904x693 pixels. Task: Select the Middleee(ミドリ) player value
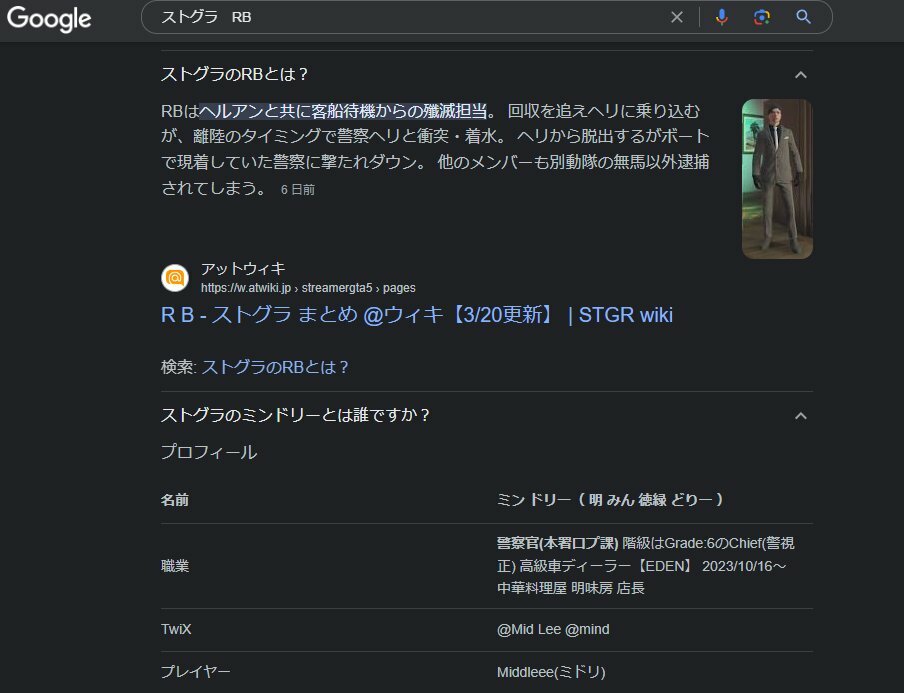(x=551, y=672)
